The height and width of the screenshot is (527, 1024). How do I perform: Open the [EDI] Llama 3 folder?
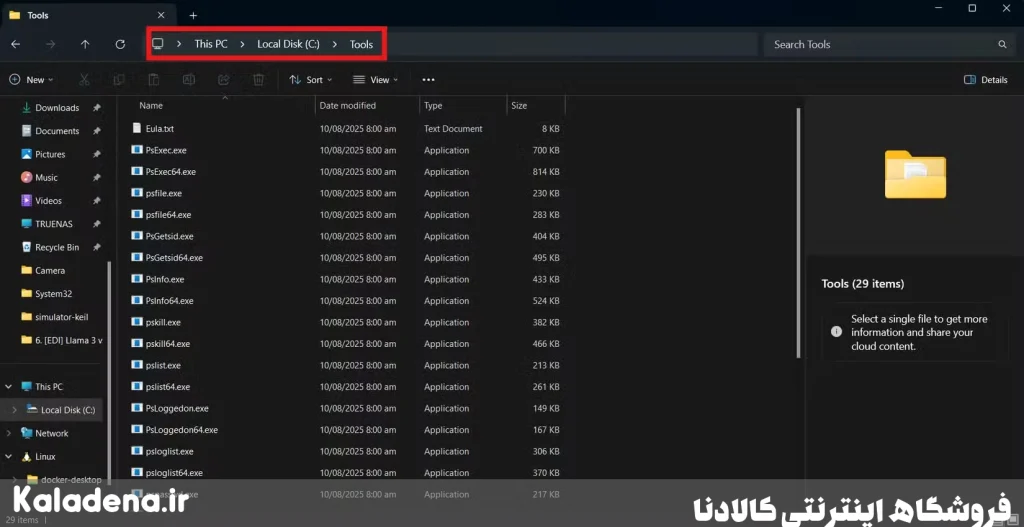pos(69,340)
